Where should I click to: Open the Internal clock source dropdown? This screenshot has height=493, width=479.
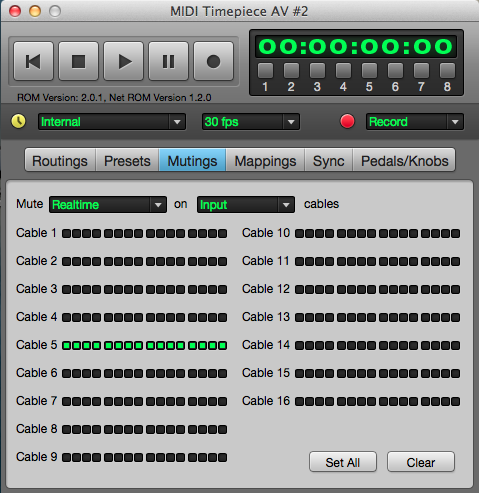coord(112,122)
